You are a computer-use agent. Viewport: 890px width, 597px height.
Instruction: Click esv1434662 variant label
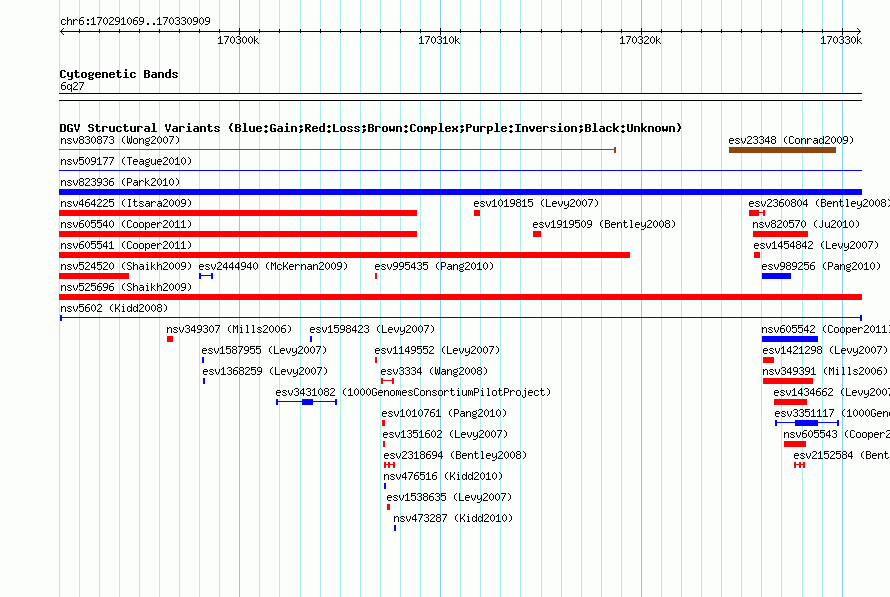(832, 392)
